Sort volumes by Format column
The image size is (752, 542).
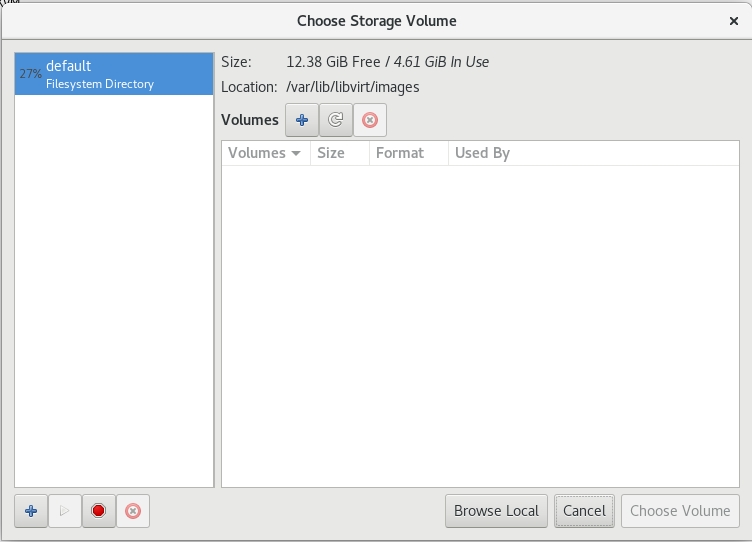[400, 153]
